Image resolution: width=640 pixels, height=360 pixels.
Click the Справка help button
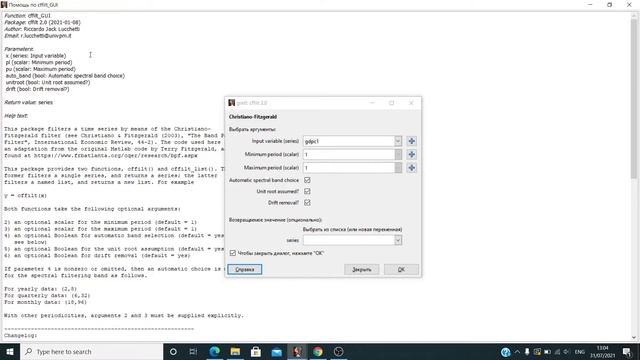(245, 269)
